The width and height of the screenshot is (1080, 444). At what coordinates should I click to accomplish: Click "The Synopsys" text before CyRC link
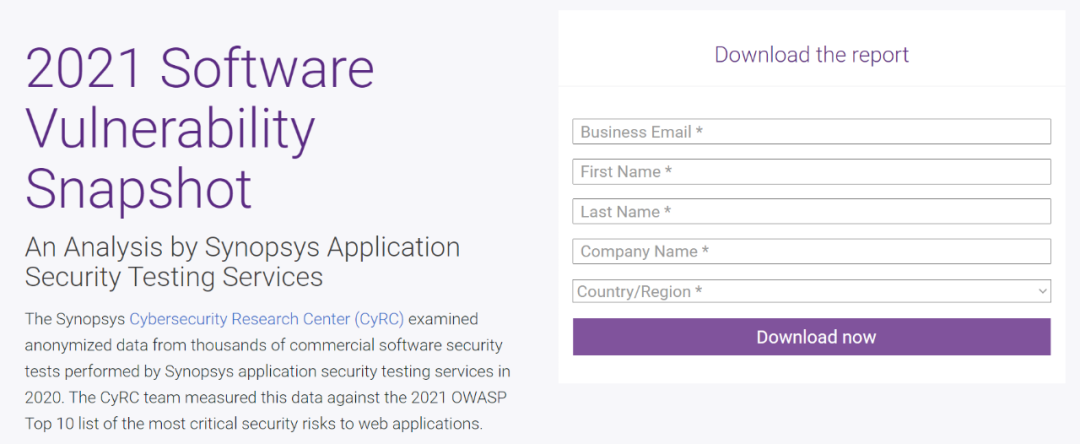pyautogui.click(x=75, y=319)
